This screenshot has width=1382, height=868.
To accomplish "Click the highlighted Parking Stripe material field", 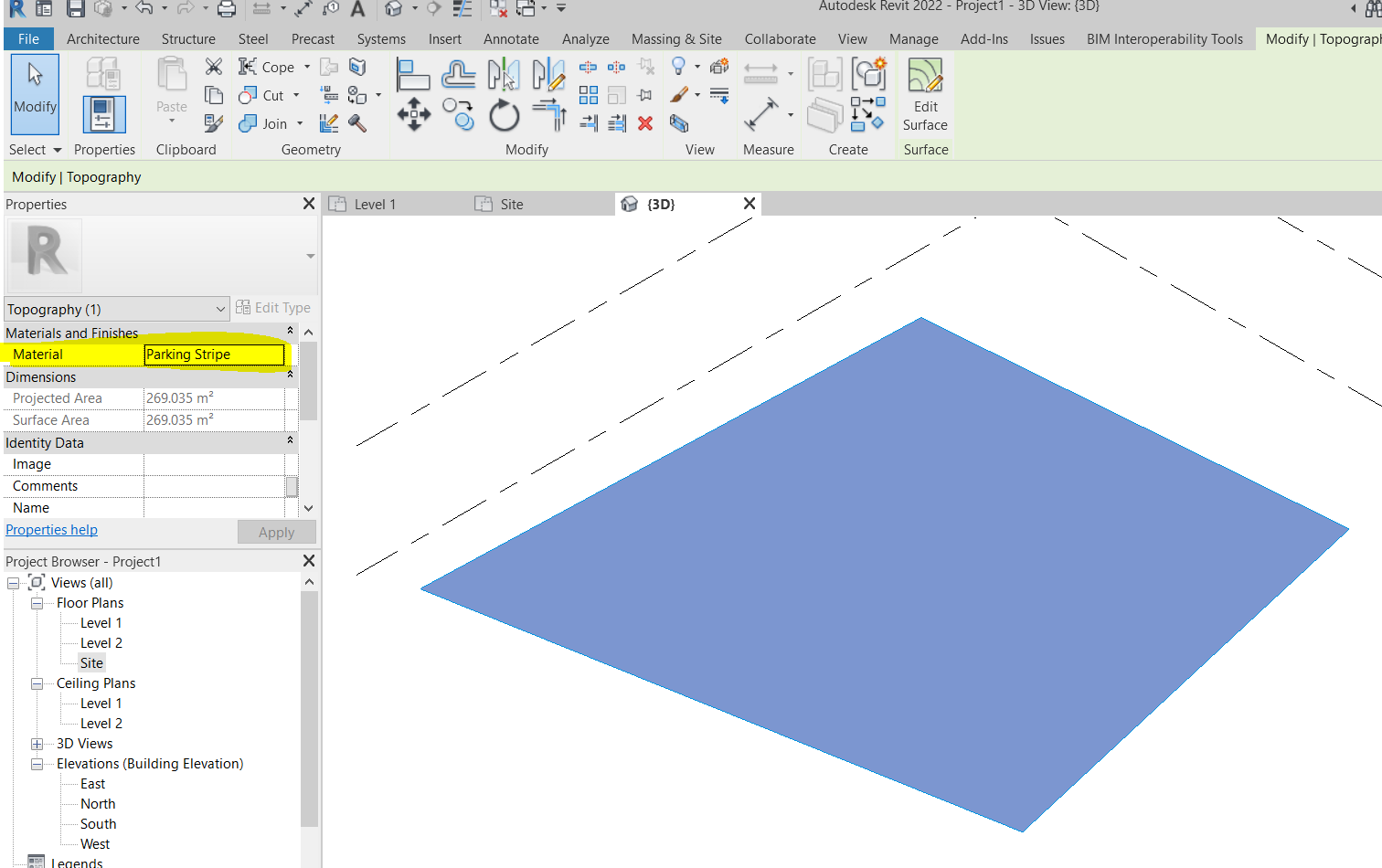I will (214, 355).
